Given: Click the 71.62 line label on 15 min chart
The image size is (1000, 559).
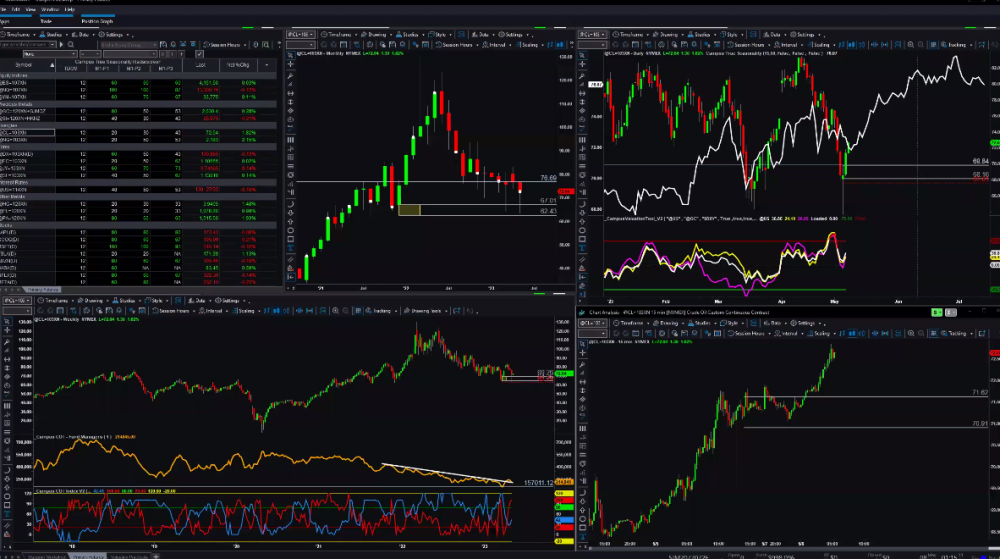Looking at the screenshot, I should point(980,392).
